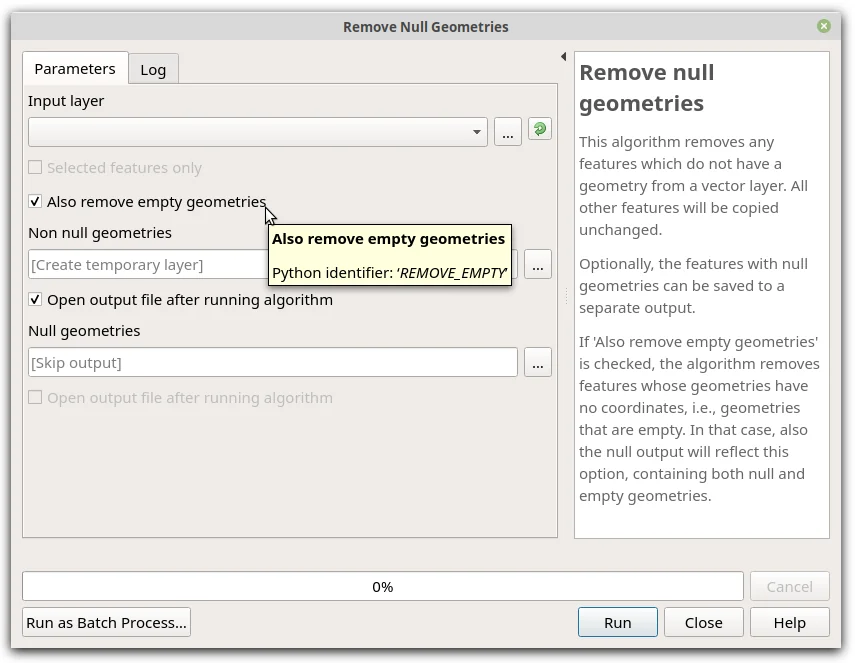
Task: Browse for input layer using ellipsis button
Action: coord(508,132)
